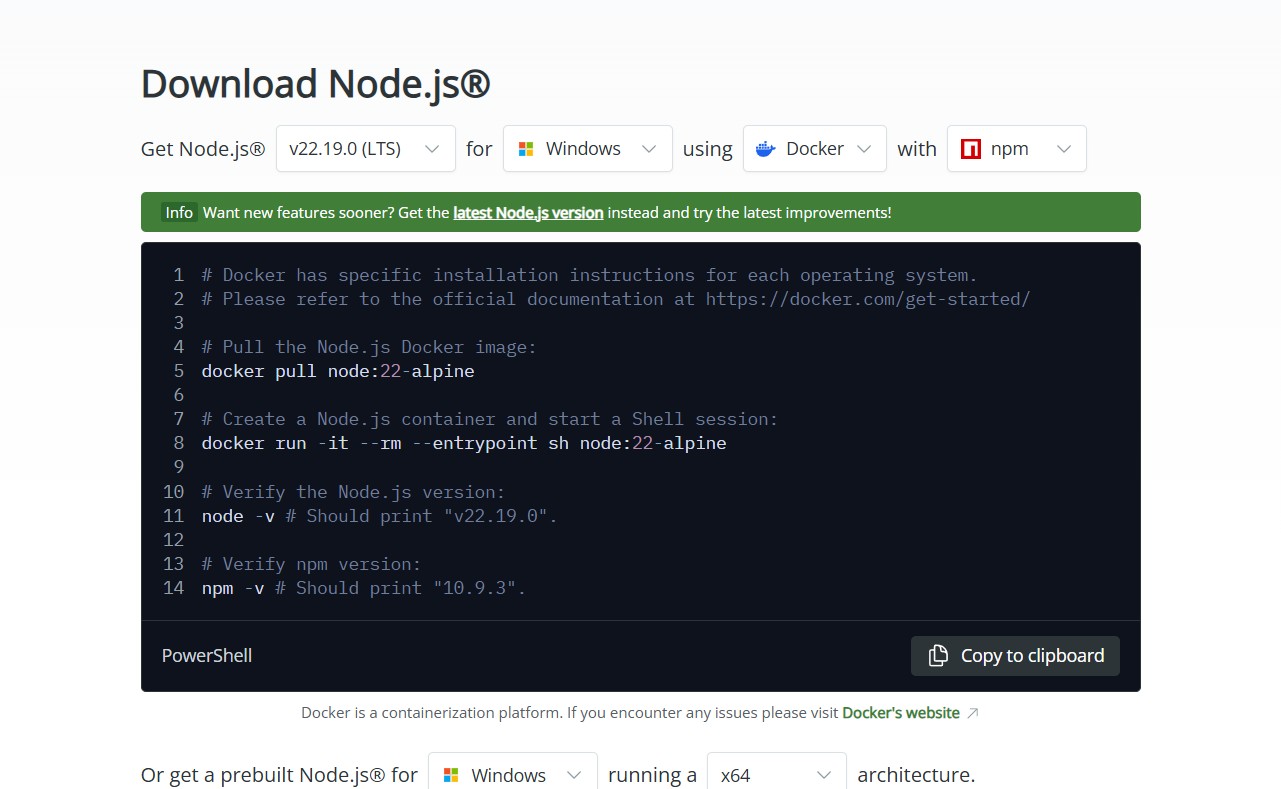The image size is (1281, 789).
Task: Click comment "# Verify npm version:"
Action: click(x=311, y=564)
